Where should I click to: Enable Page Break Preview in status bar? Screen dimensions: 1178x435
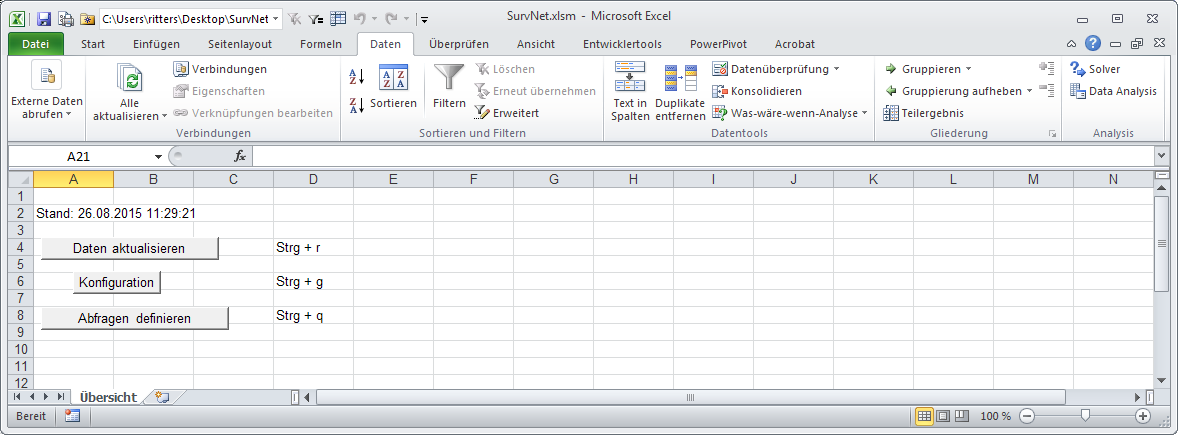(x=961, y=416)
